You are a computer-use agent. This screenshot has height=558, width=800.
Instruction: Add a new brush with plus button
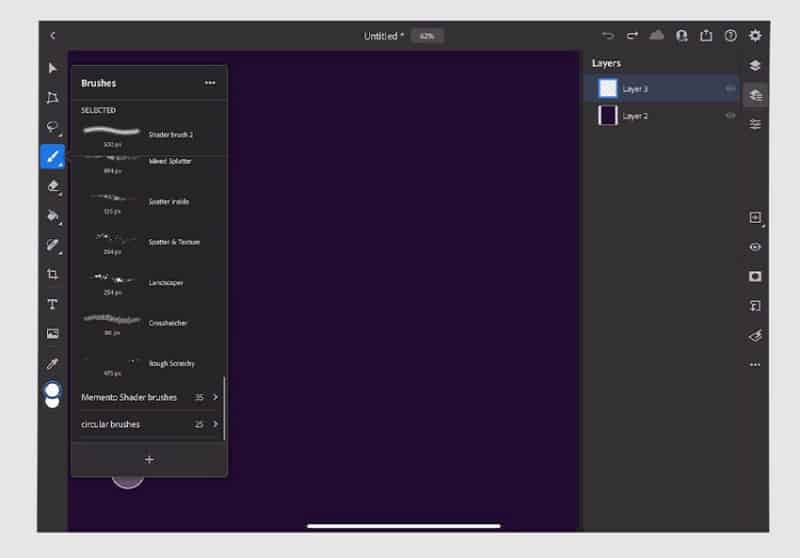pyautogui.click(x=149, y=460)
